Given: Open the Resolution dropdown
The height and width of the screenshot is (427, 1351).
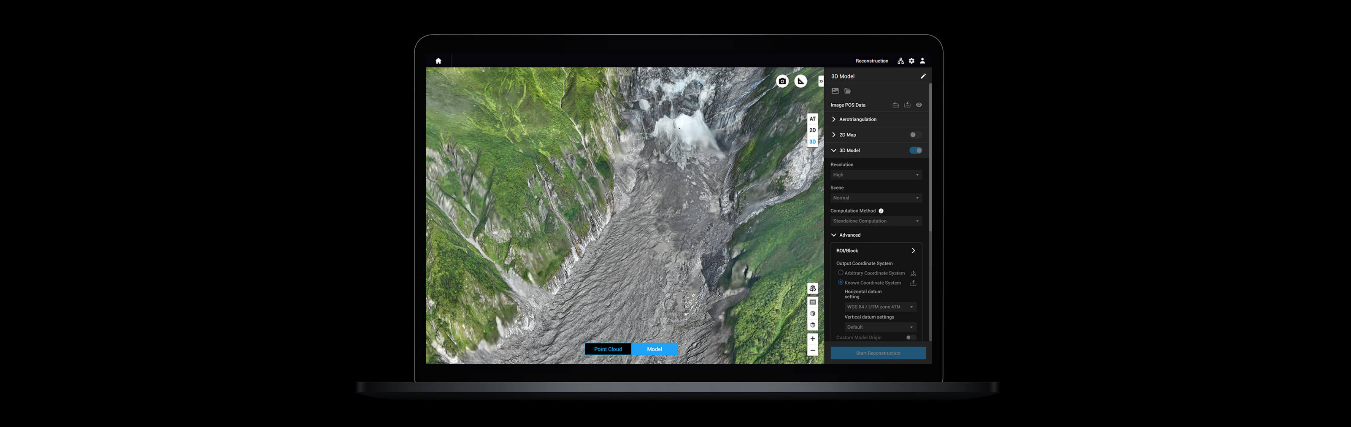Looking at the screenshot, I should coord(876,175).
